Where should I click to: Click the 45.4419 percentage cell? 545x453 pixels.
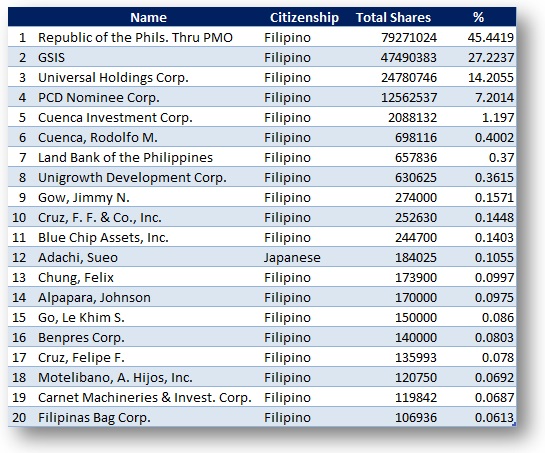pyautogui.click(x=490, y=38)
